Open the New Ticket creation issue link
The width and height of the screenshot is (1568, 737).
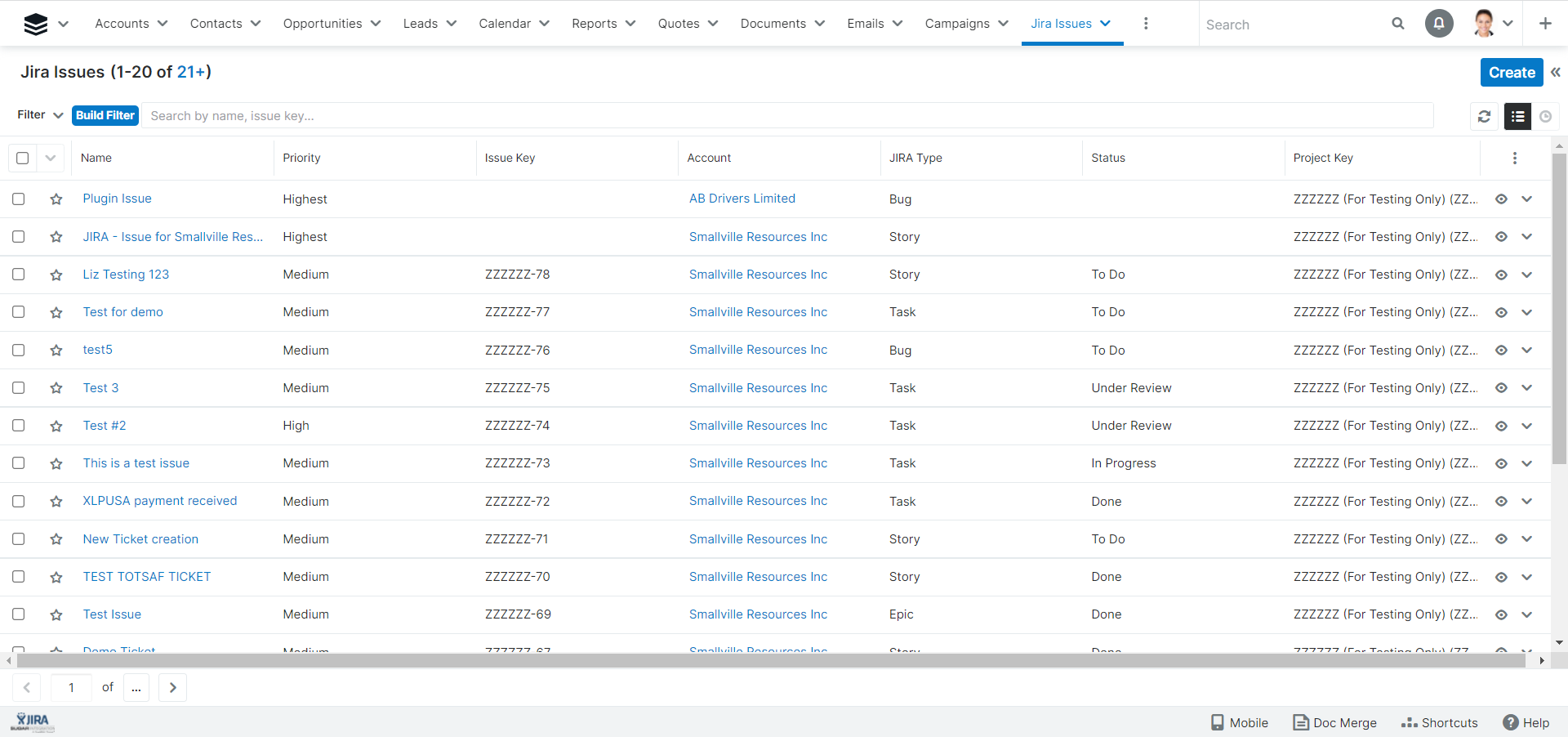pyautogui.click(x=140, y=539)
